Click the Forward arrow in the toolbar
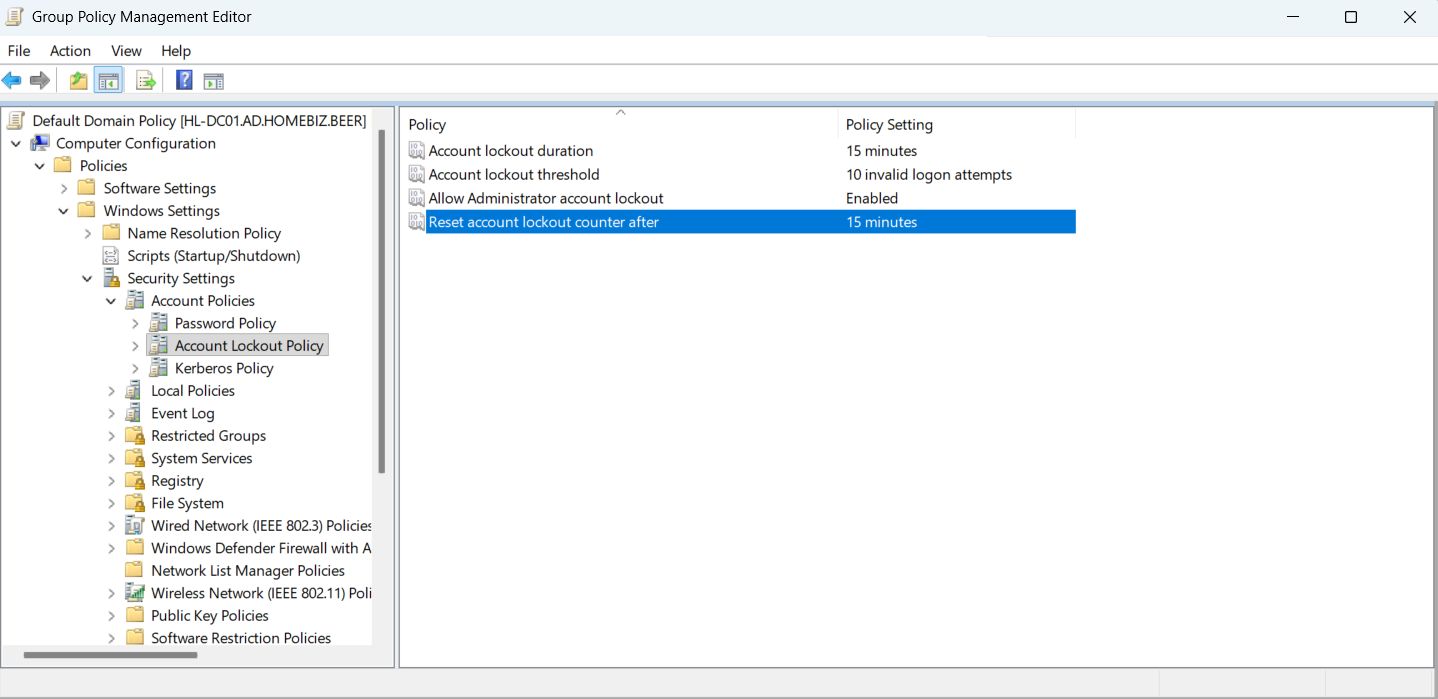1438x699 pixels. 40,81
